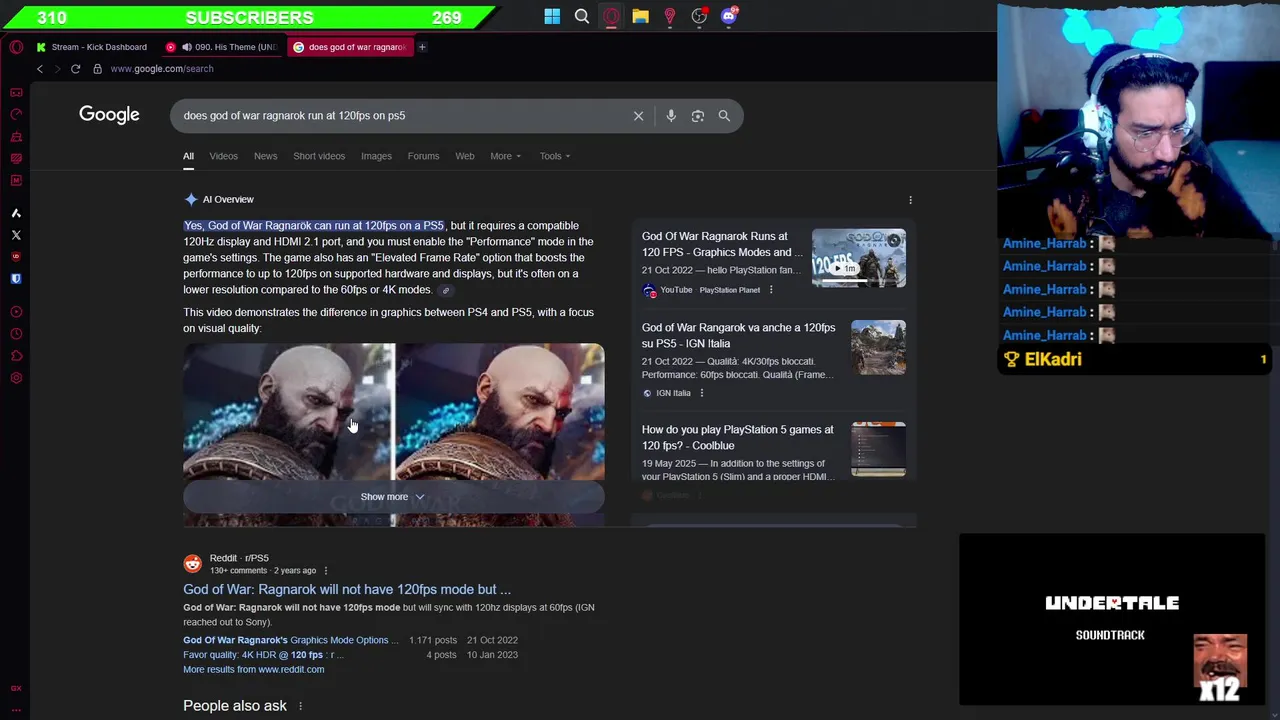The width and height of the screenshot is (1280, 720).
Task: Click the AI Overview heading
Action: tap(228, 200)
